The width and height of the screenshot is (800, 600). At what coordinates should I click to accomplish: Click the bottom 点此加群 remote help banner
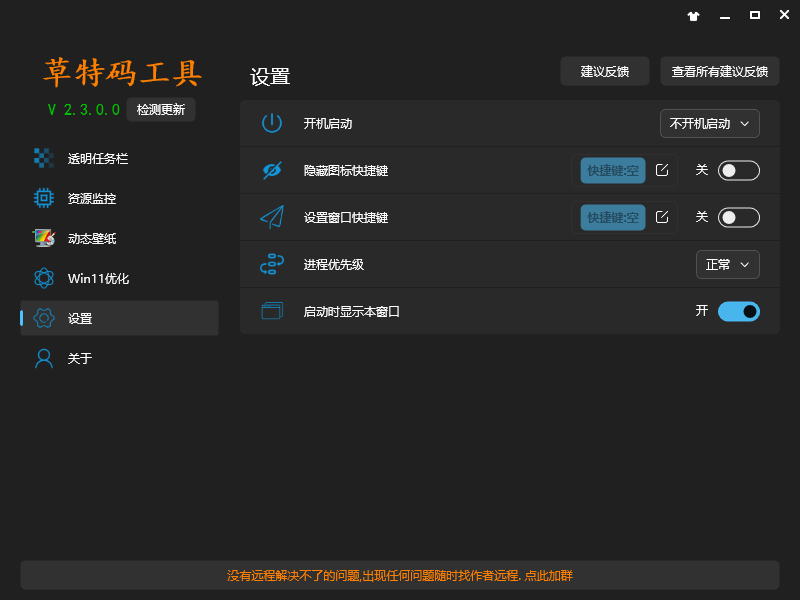tap(400, 576)
